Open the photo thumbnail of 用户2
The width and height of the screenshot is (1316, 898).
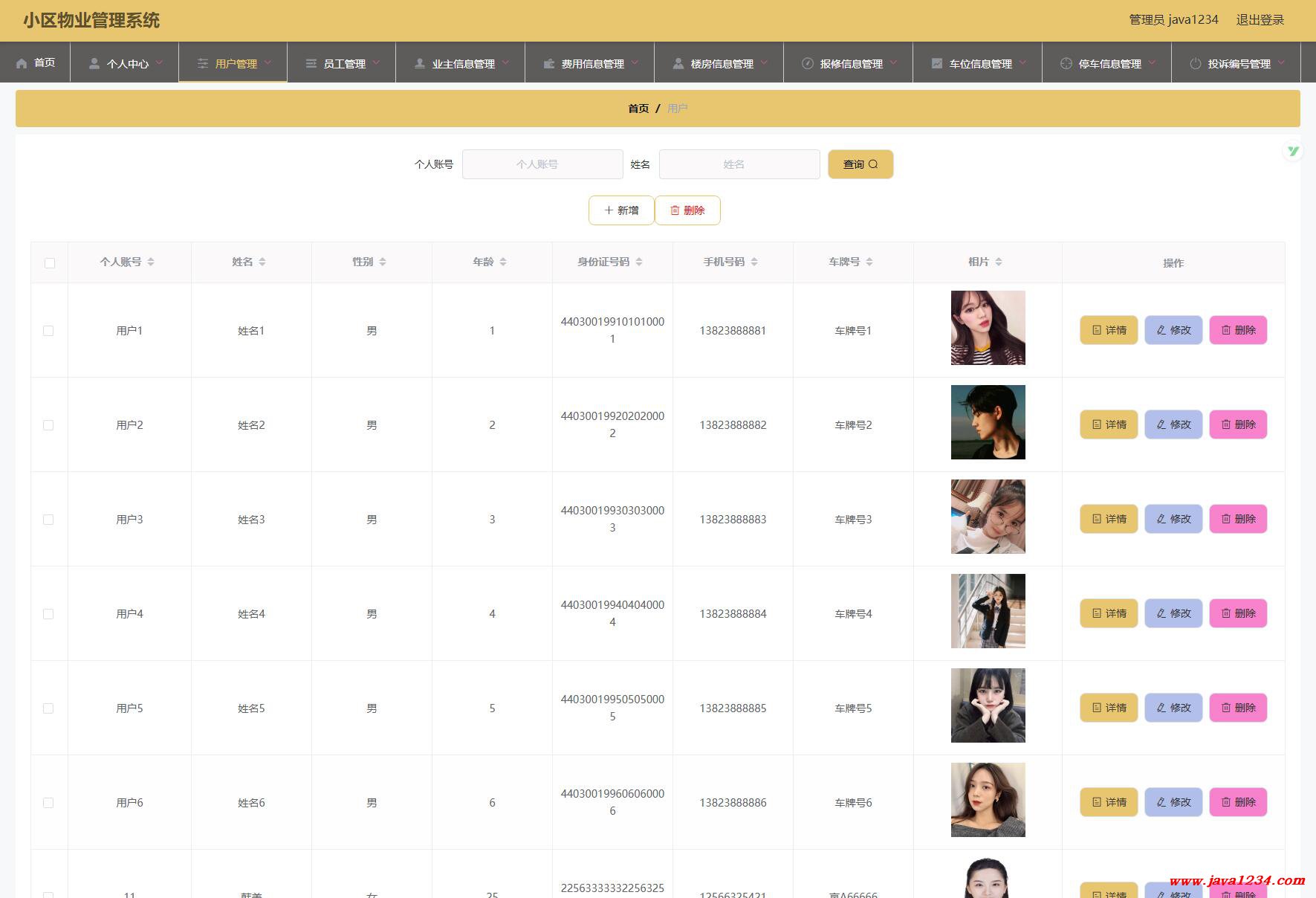(x=988, y=422)
